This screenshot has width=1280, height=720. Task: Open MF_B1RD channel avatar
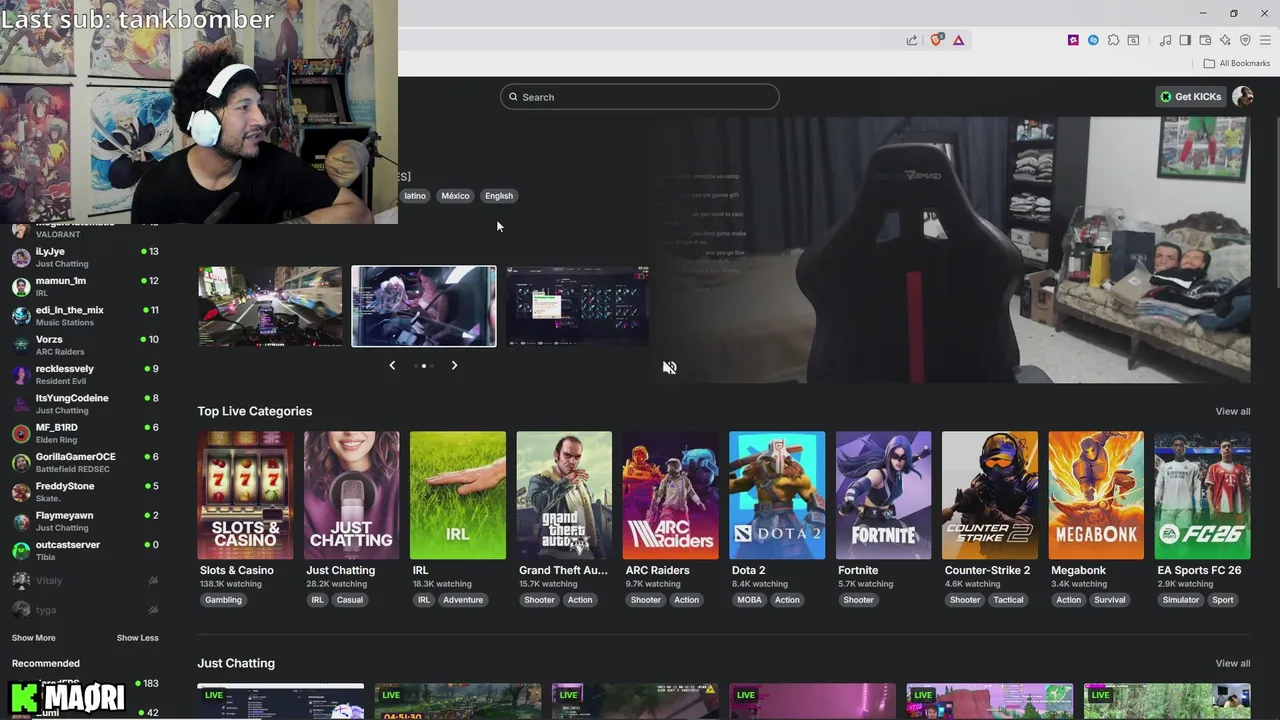coord(21,433)
